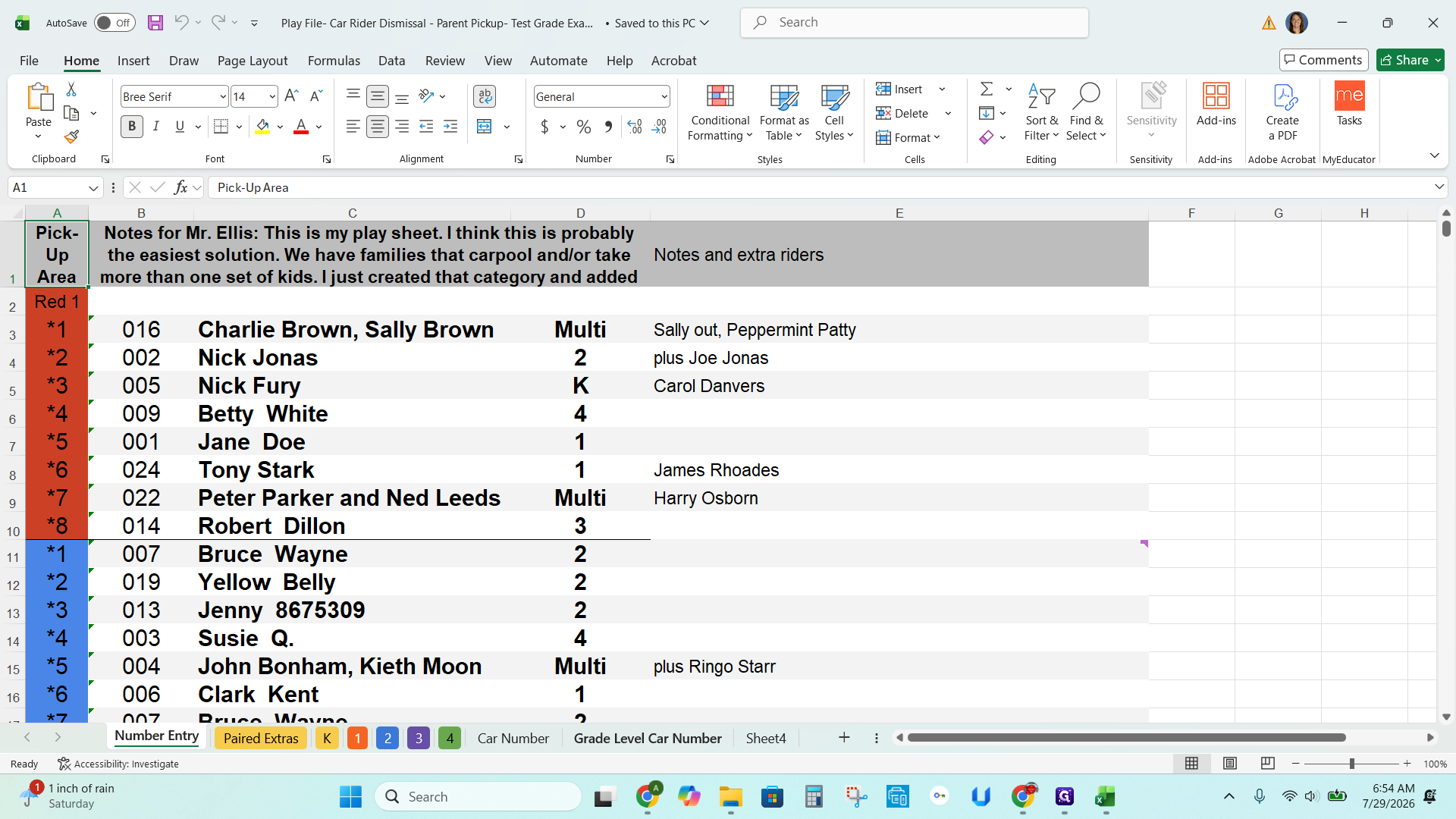Click the Undo arrow icon
Viewport: 1456px width, 819px height.
click(x=181, y=23)
